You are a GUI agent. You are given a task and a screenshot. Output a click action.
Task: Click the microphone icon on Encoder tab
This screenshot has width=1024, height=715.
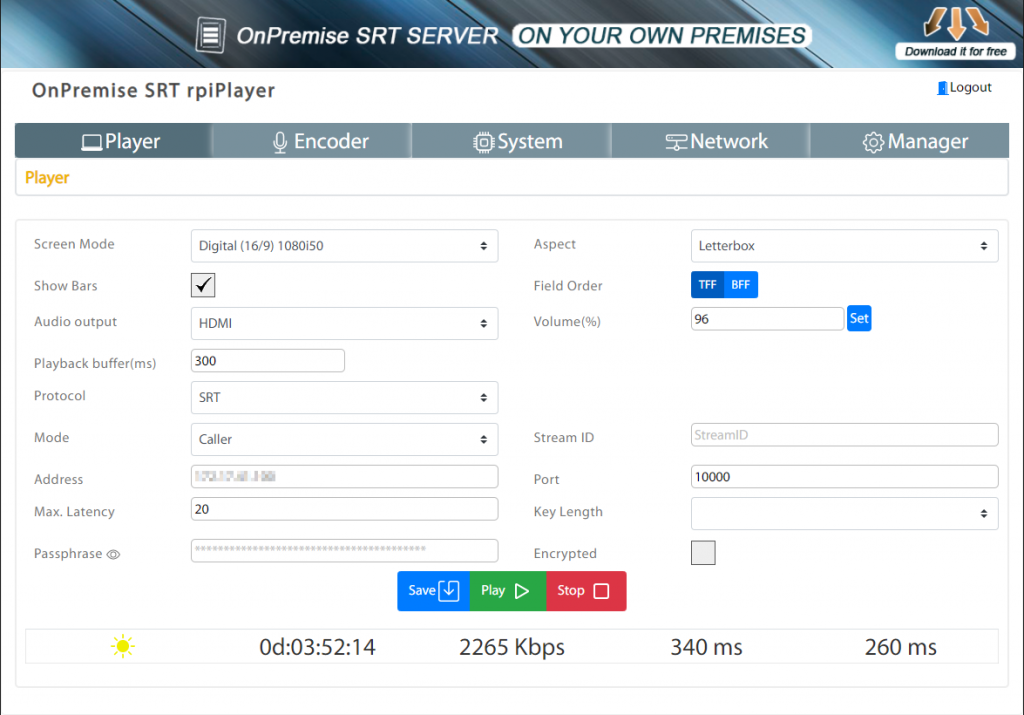pyautogui.click(x=280, y=142)
